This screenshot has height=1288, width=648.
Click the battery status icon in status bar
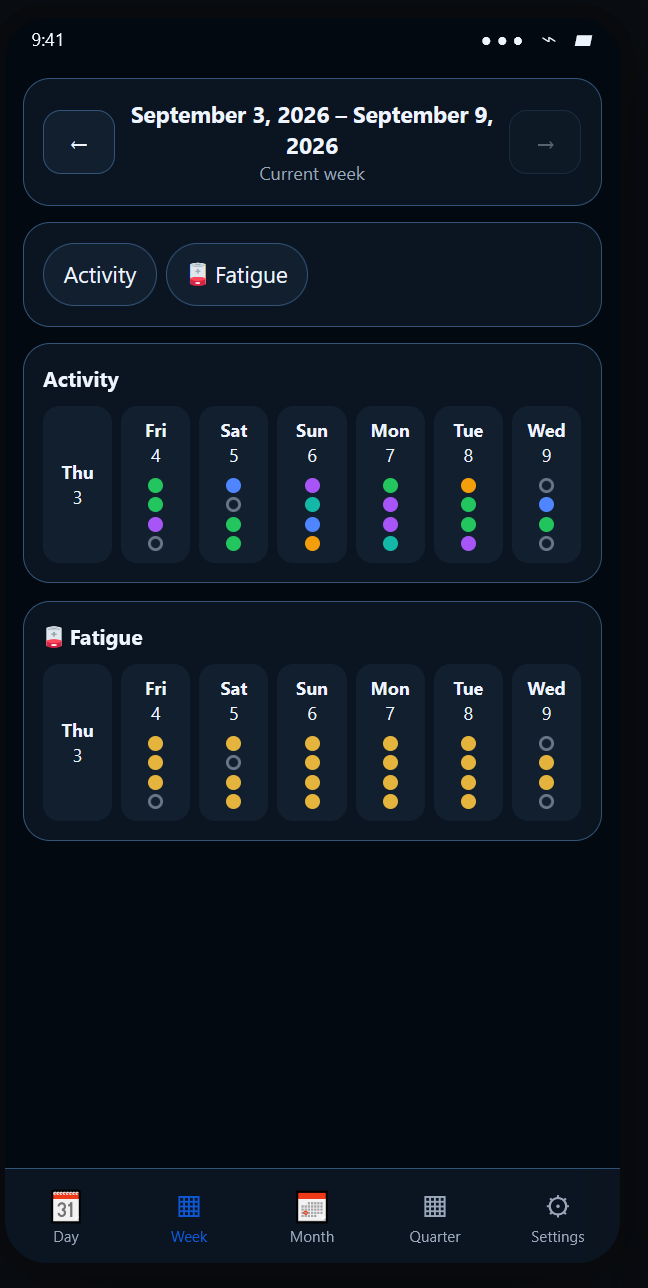tap(583, 41)
